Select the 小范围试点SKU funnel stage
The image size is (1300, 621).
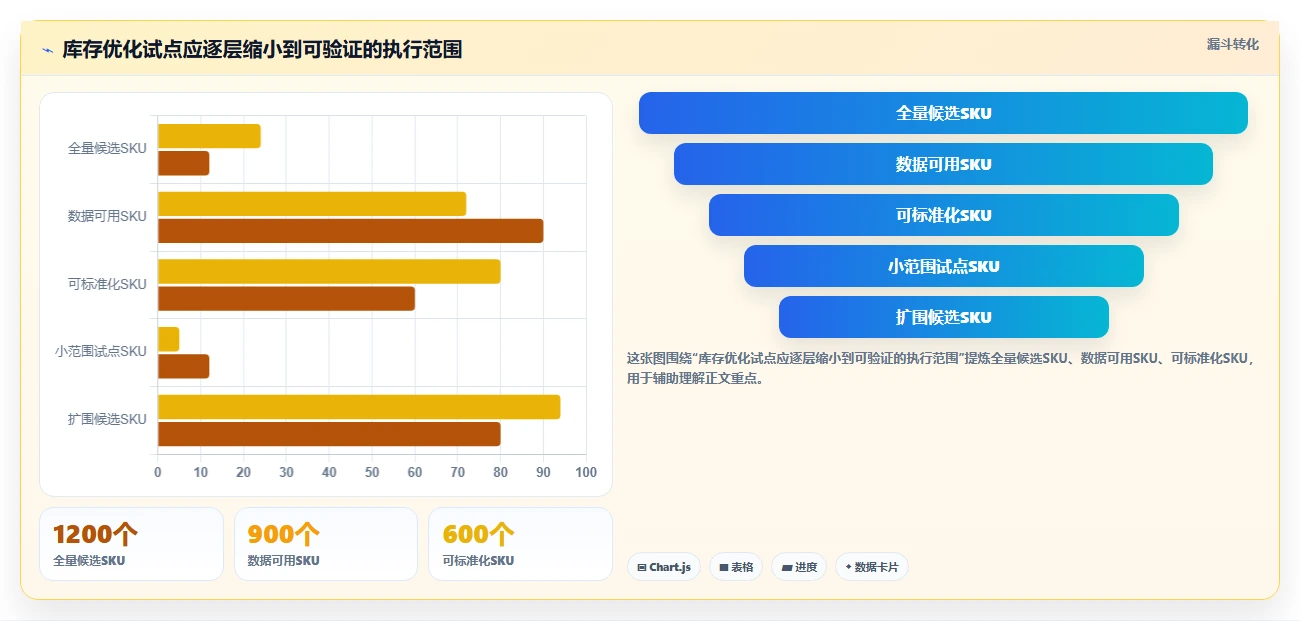click(943, 266)
